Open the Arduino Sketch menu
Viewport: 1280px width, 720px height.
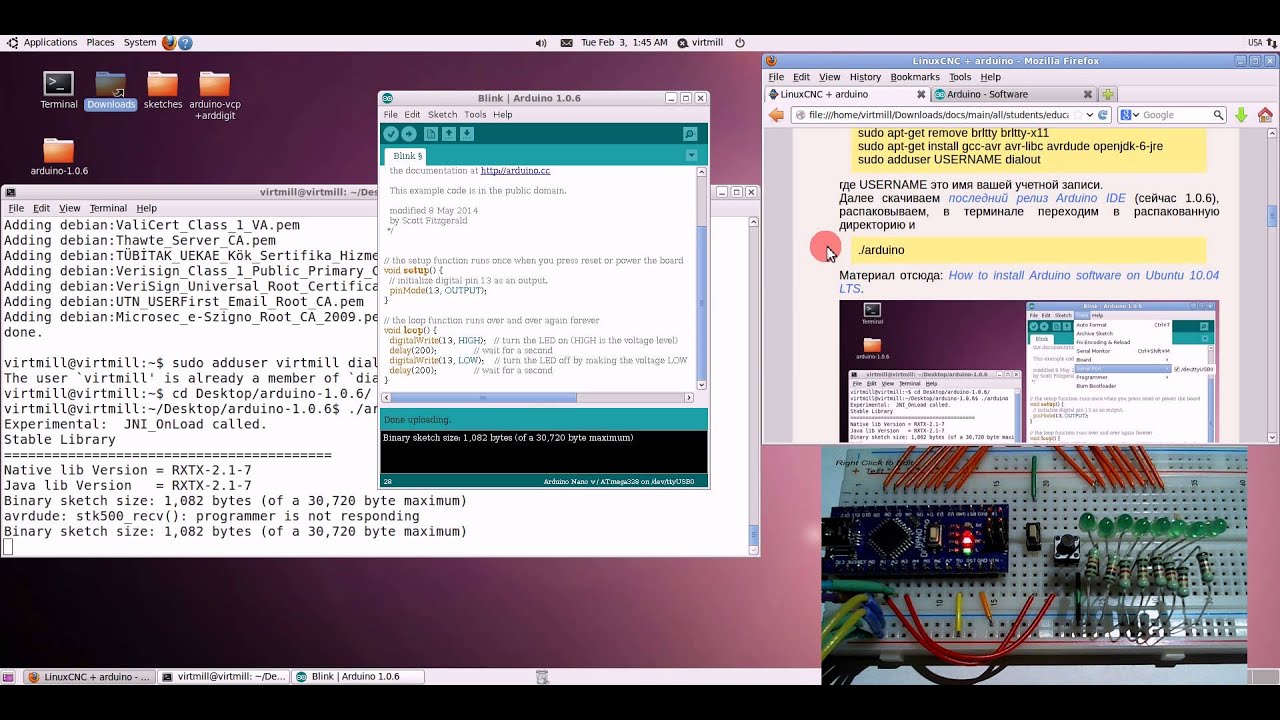coord(442,115)
